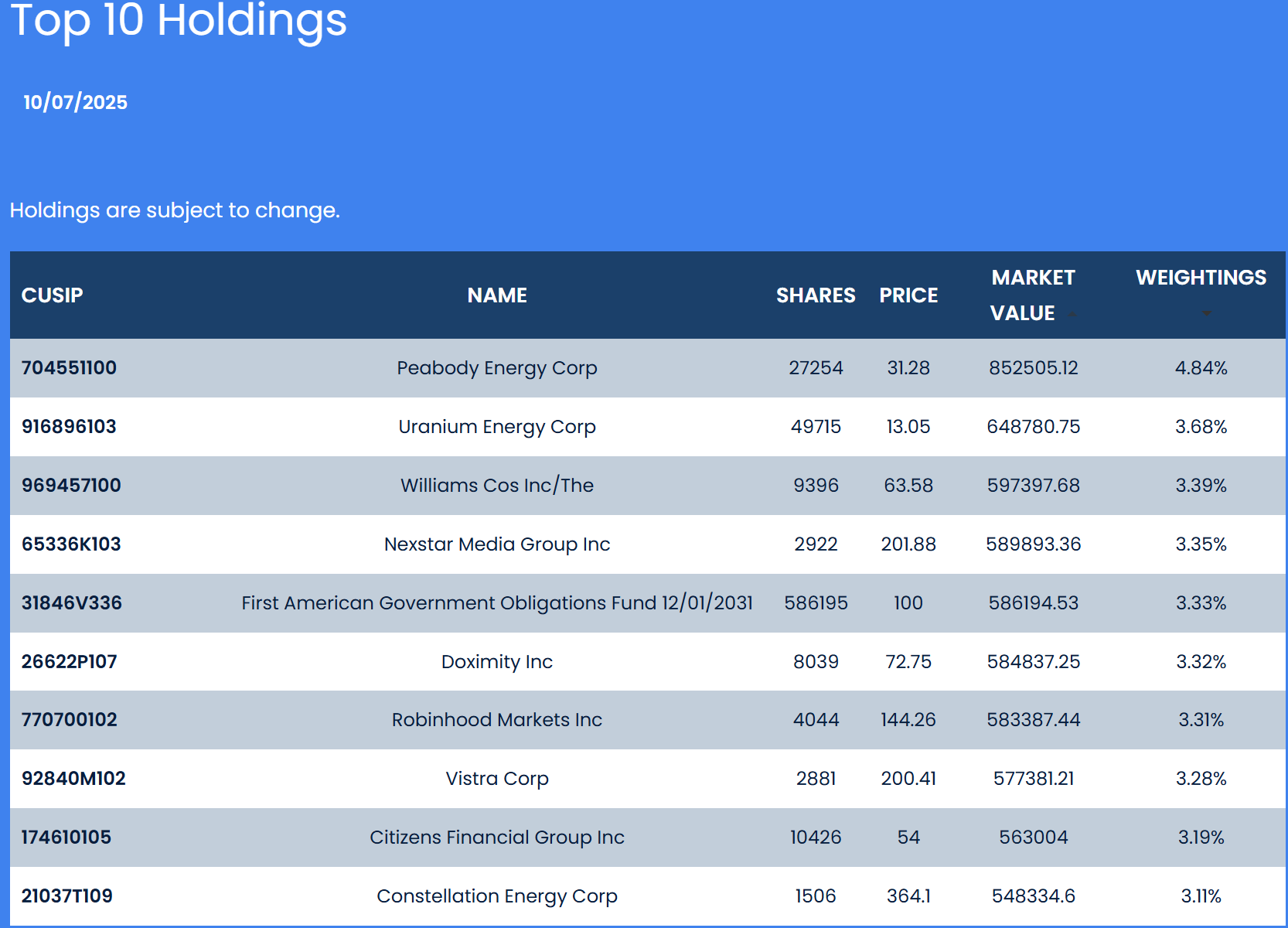Screen dimensions: 1288x928
Task: Sort table by PRICE column header
Action: (x=908, y=295)
